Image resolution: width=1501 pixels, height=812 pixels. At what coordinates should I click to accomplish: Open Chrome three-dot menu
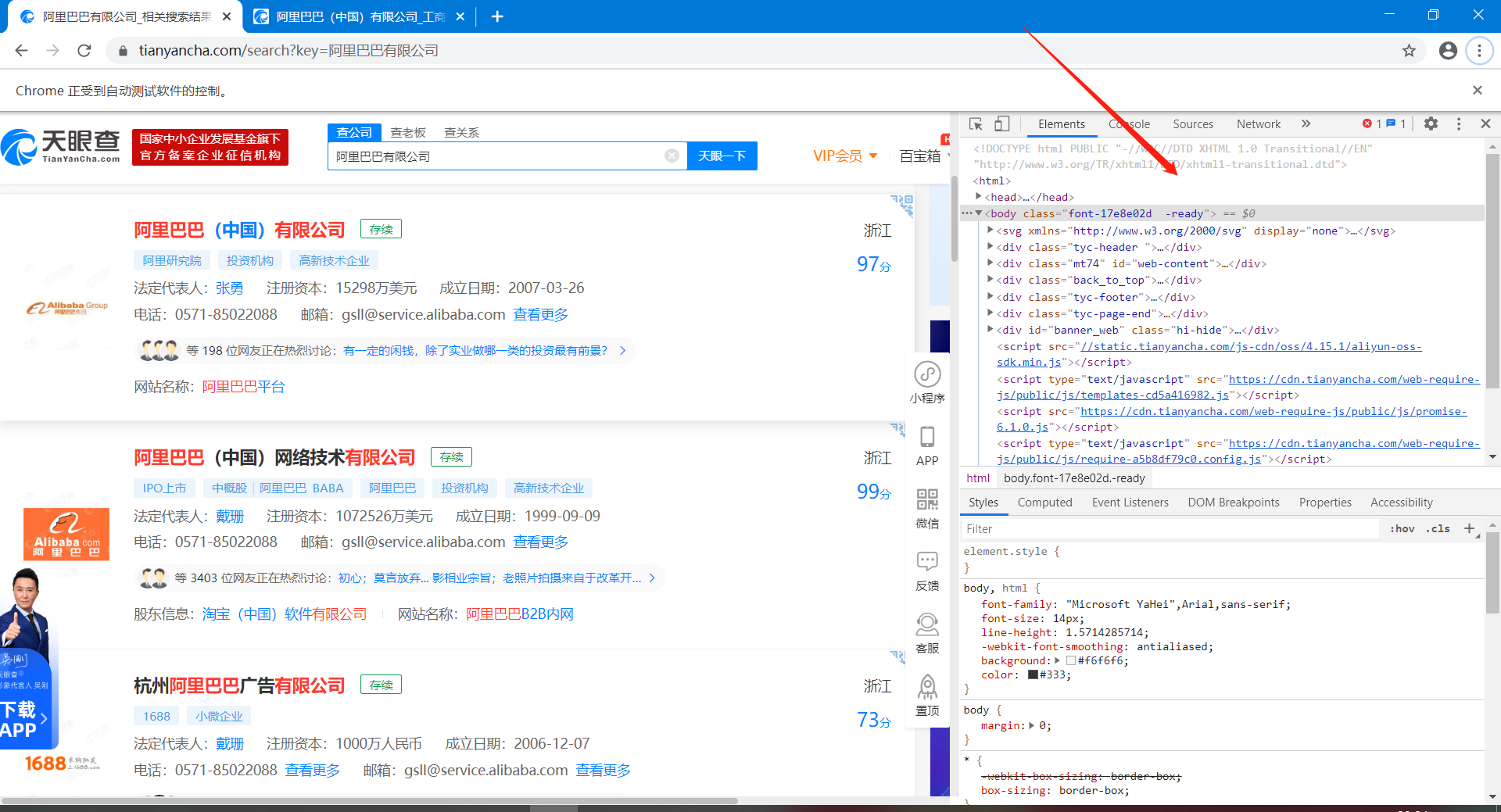click(x=1479, y=51)
